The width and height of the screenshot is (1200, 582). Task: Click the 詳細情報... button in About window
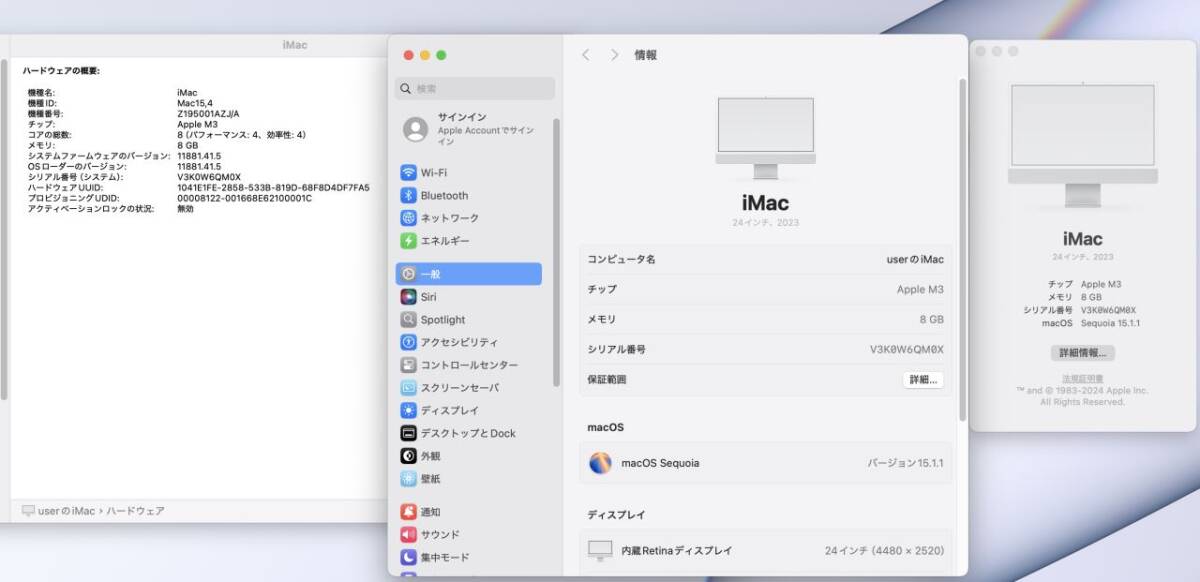[x=1082, y=353]
